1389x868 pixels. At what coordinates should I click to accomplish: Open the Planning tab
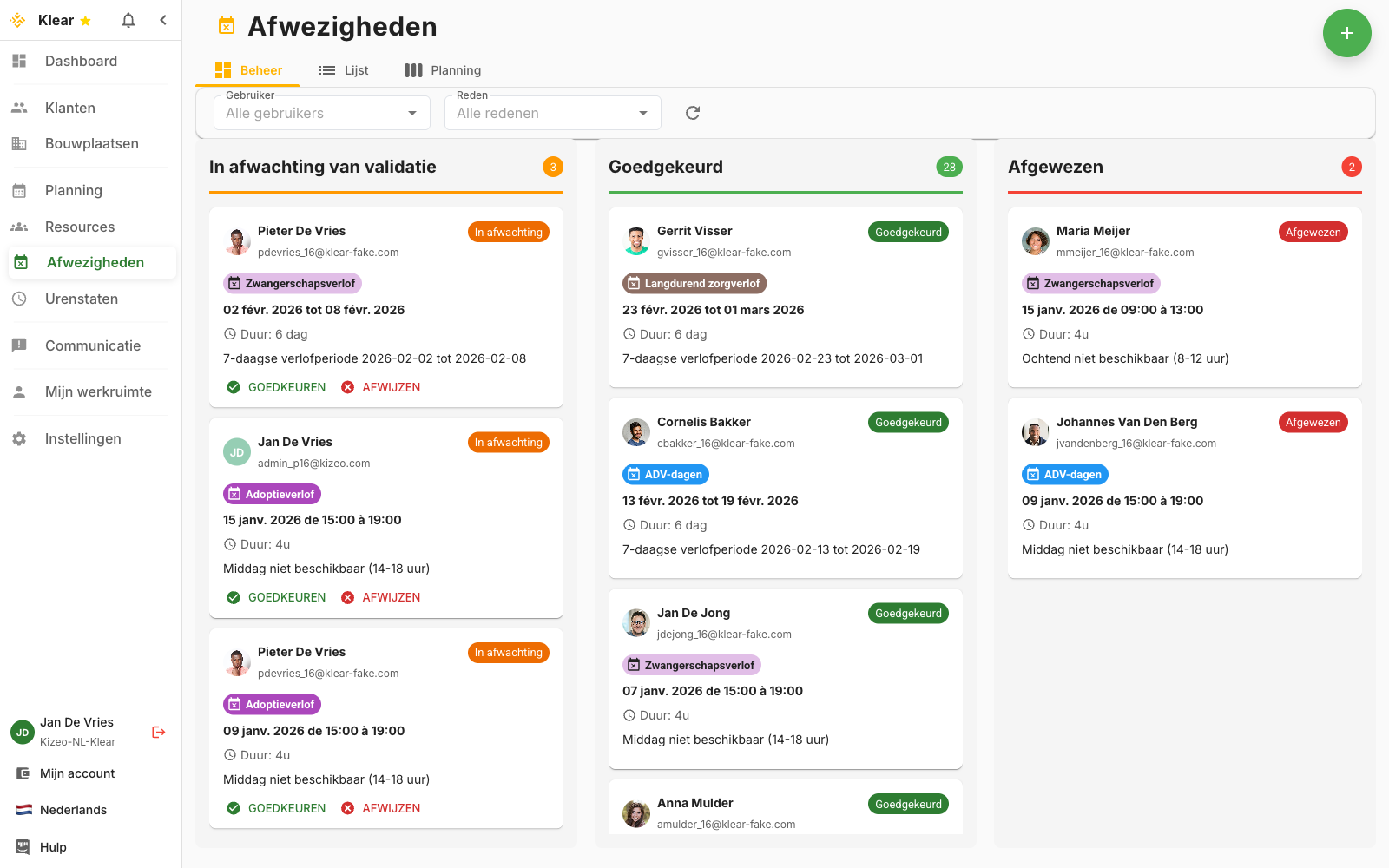[443, 70]
